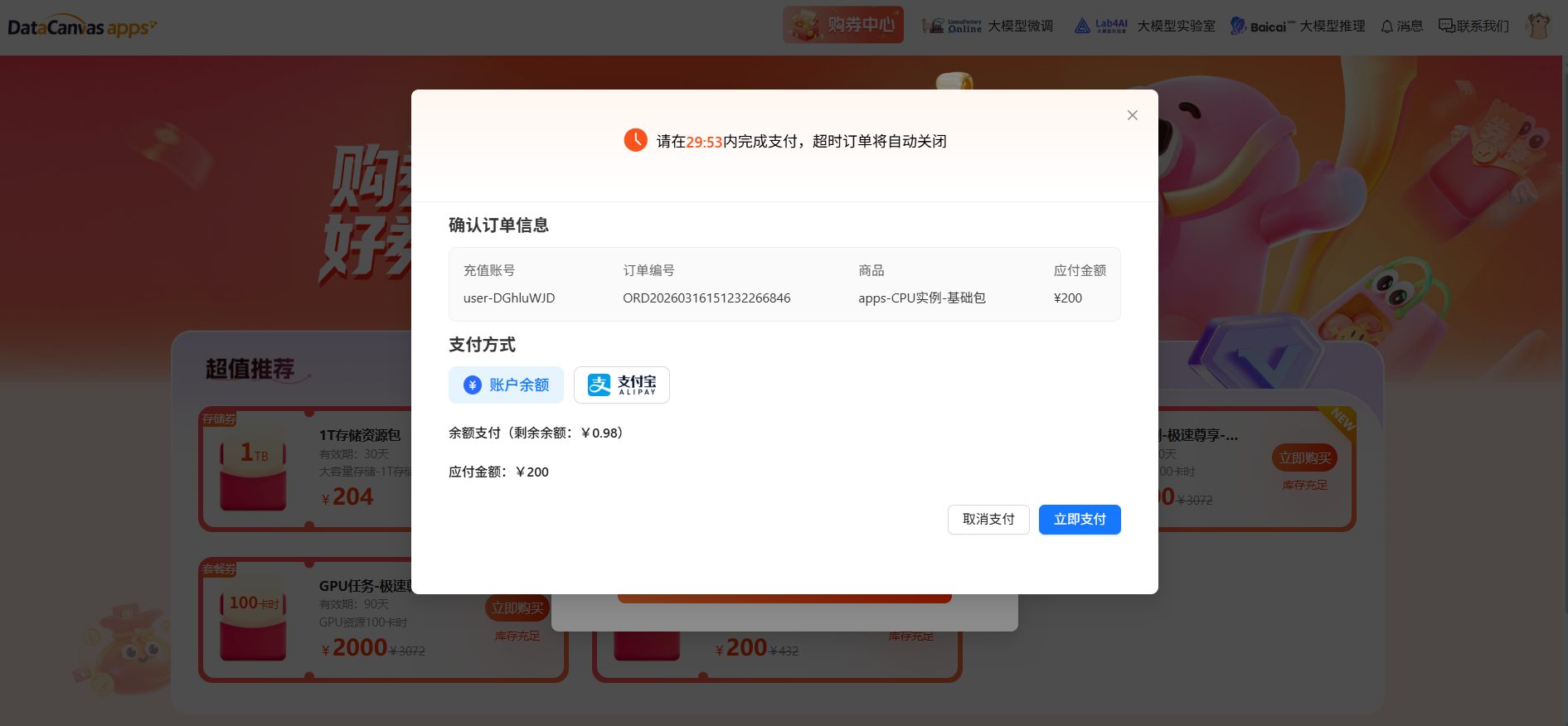Click the DataCanvas apps logo

tap(81, 27)
